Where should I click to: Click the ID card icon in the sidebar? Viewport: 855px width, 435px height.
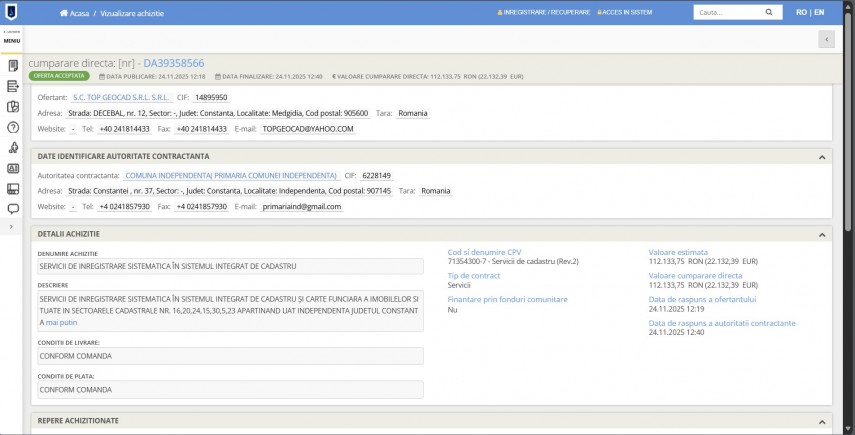pos(13,168)
